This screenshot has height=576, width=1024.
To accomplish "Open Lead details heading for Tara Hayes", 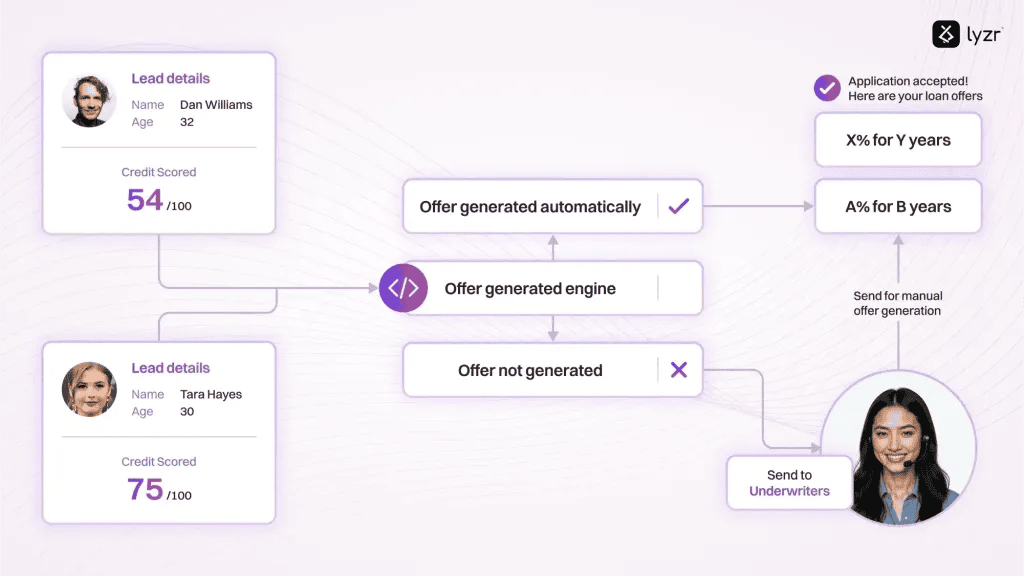I will tap(170, 368).
